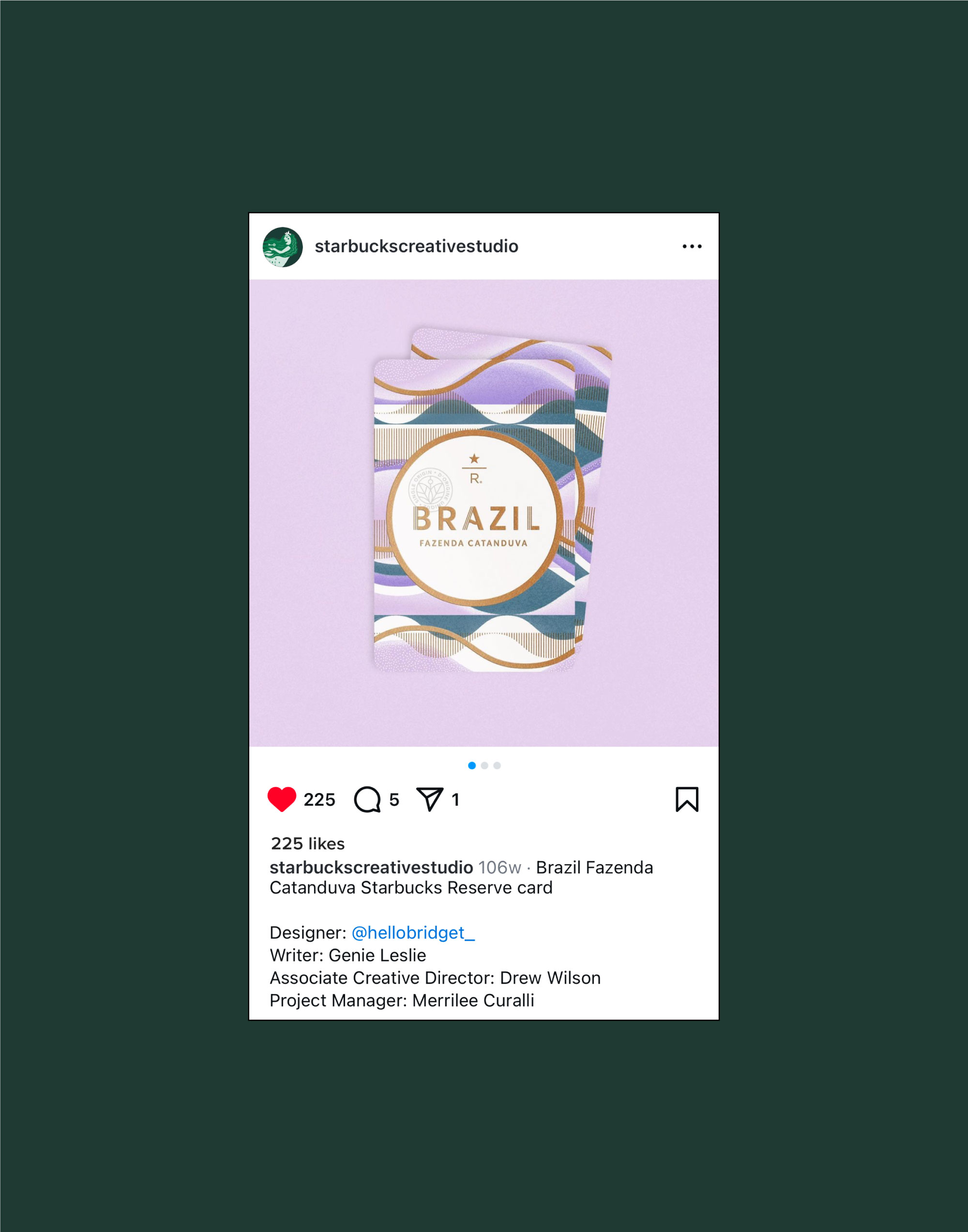Go to second carousel slide dot
This screenshot has width=968, height=1232.
(484, 766)
